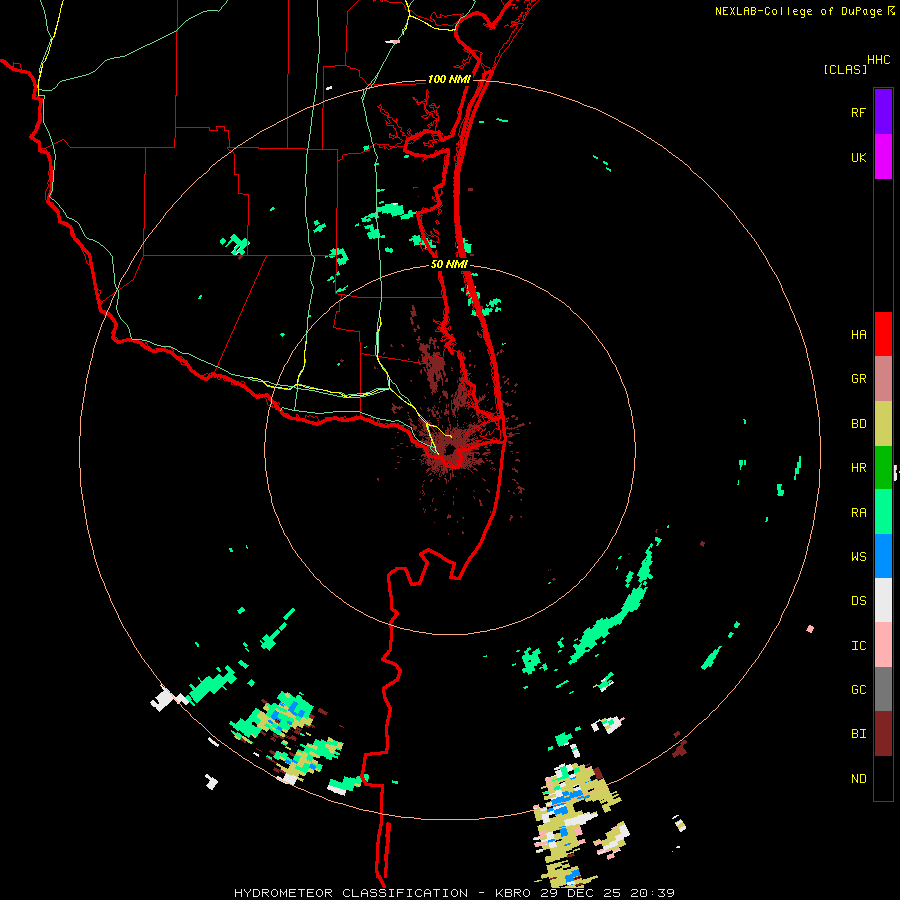Viewport: 900px width, 900px height.
Task: Click the BI brown legend swatch
Action: point(883,734)
